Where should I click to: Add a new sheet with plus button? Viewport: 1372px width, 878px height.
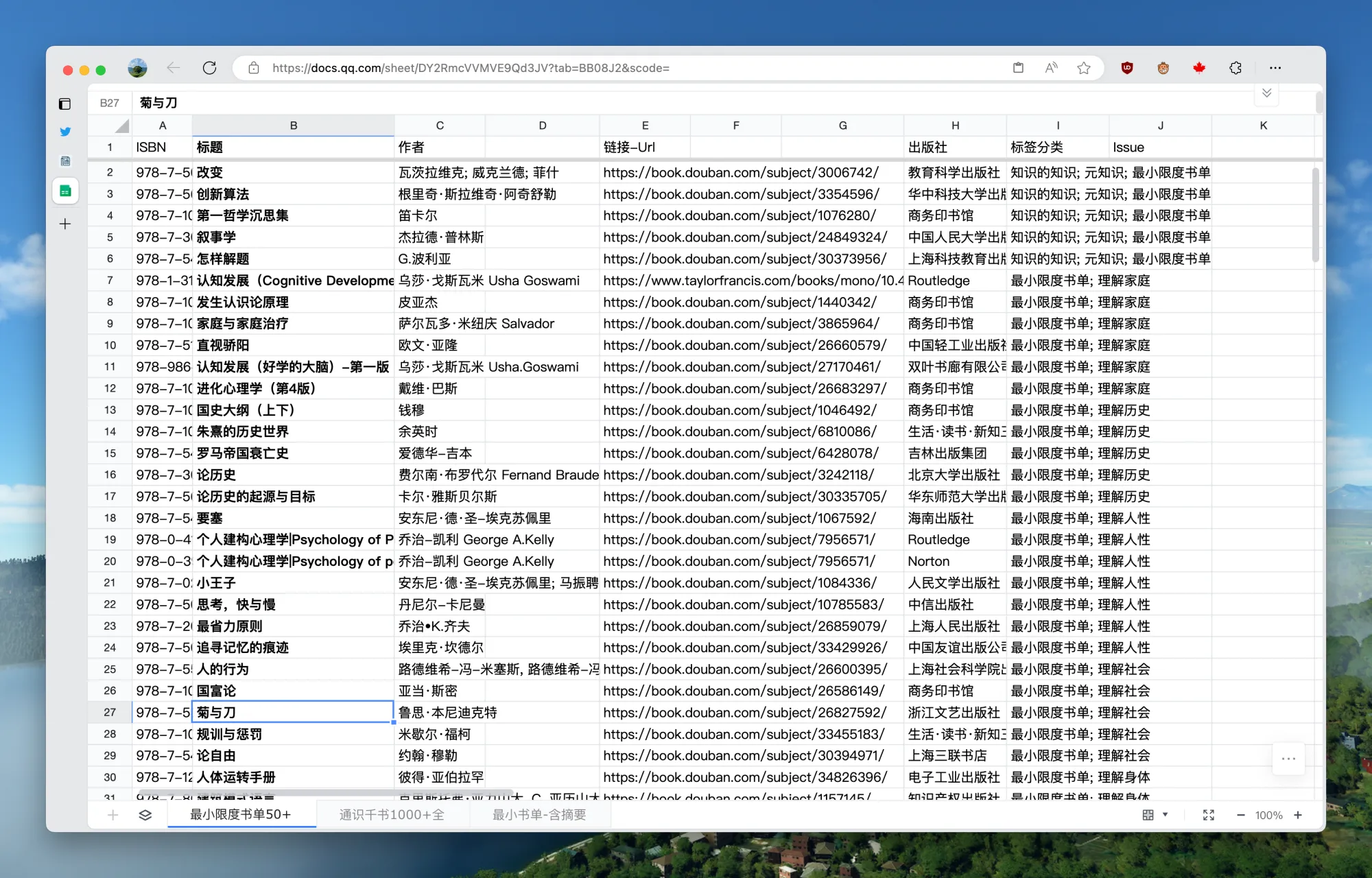point(113,815)
